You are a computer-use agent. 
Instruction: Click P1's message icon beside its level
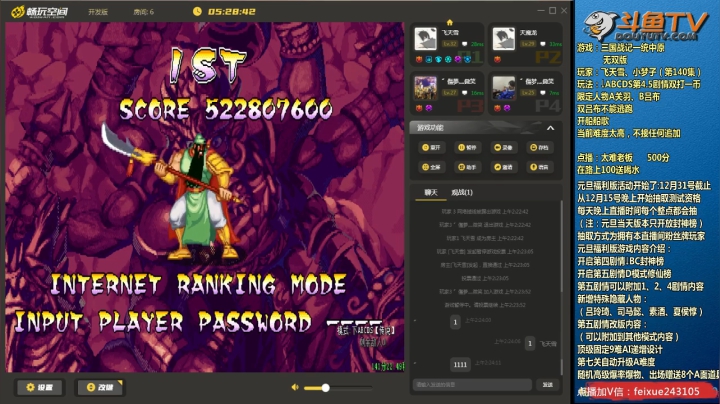pos(464,44)
